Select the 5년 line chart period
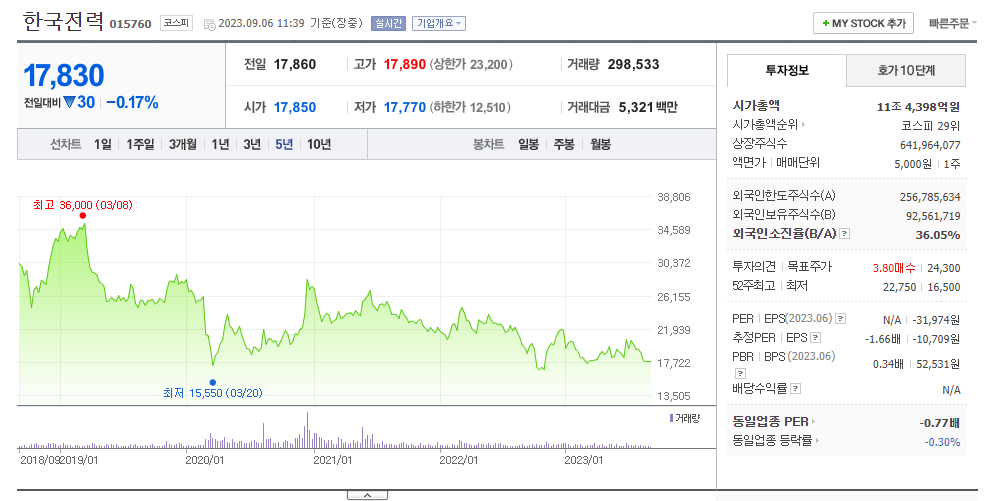The image size is (990, 501). (284, 144)
